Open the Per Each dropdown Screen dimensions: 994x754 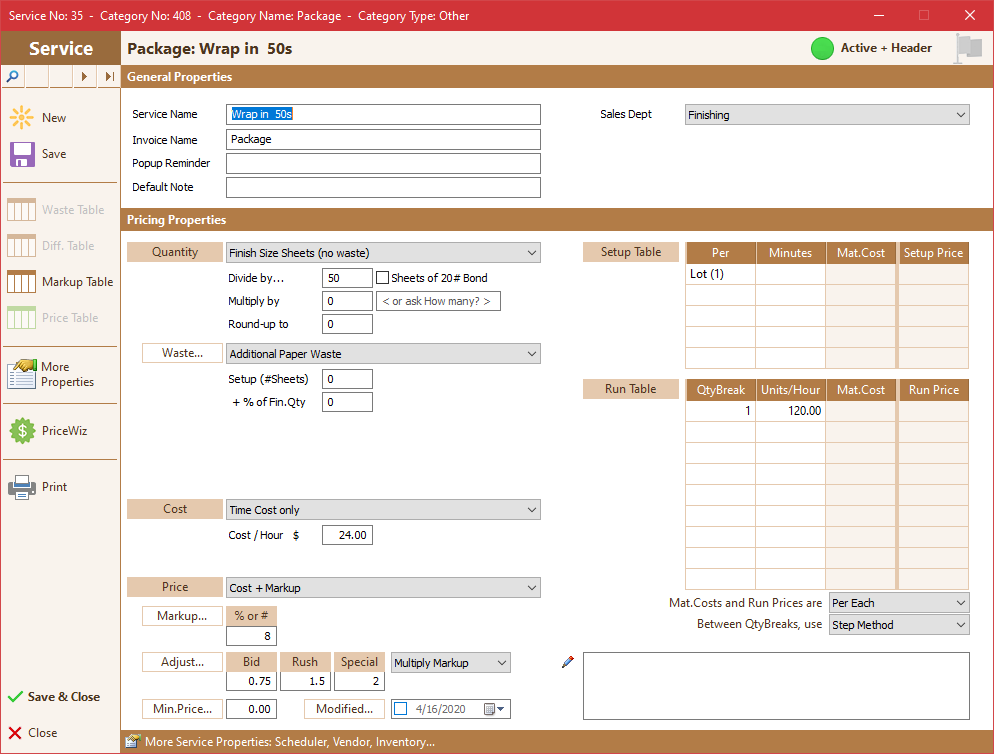coord(899,603)
